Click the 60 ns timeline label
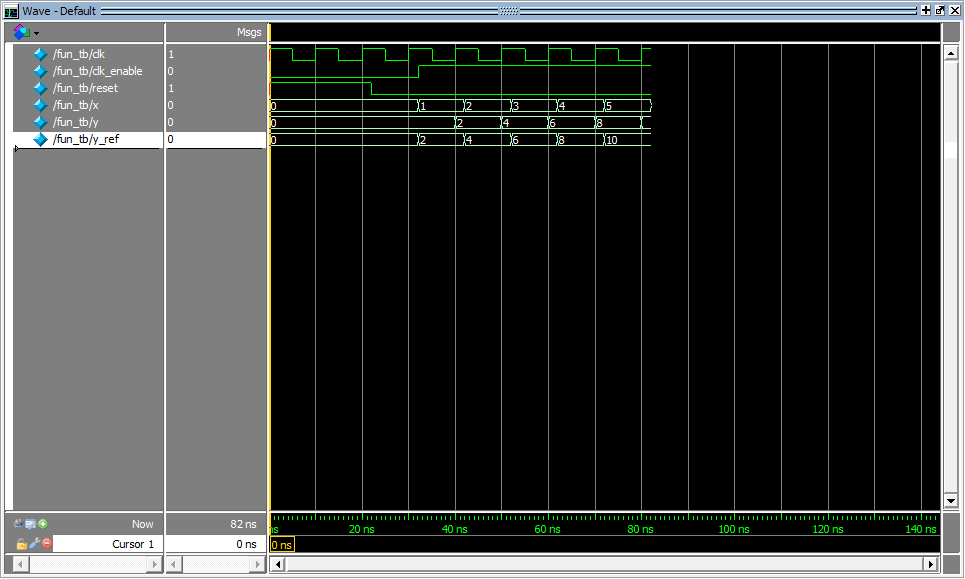The height and width of the screenshot is (579, 965). tap(547, 529)
